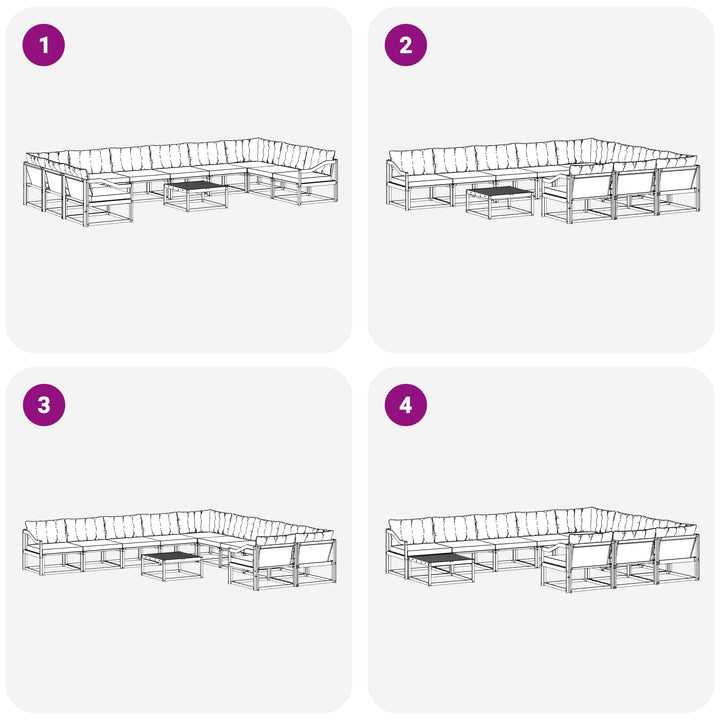Select the front-left seat module in panel 1

(x=99, y=201)
